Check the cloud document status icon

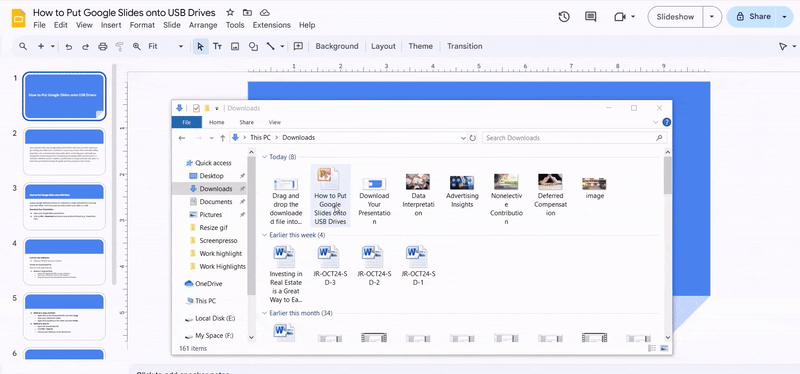264,13
